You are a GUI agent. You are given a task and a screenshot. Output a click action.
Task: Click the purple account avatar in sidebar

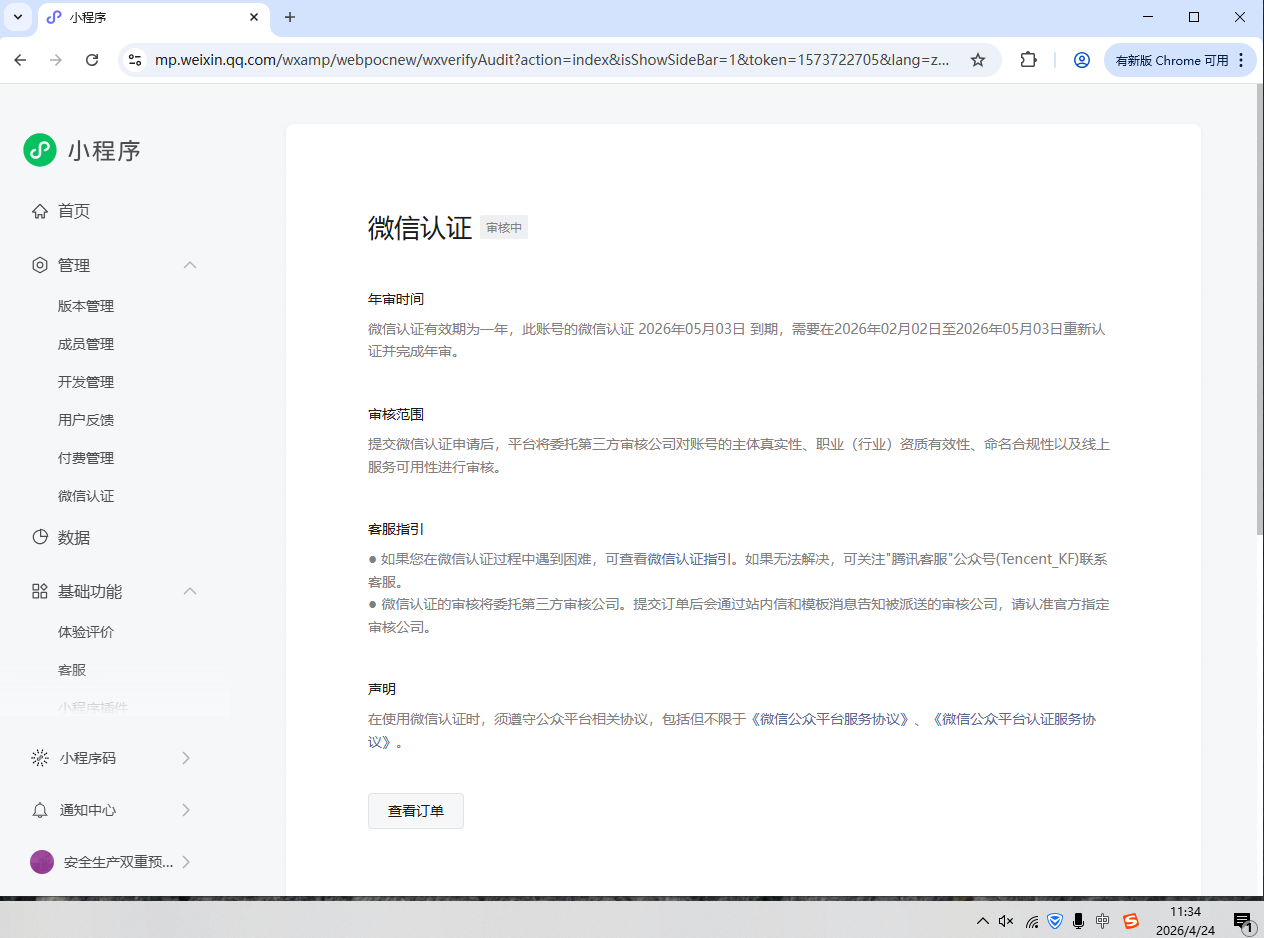pos(42,862)
